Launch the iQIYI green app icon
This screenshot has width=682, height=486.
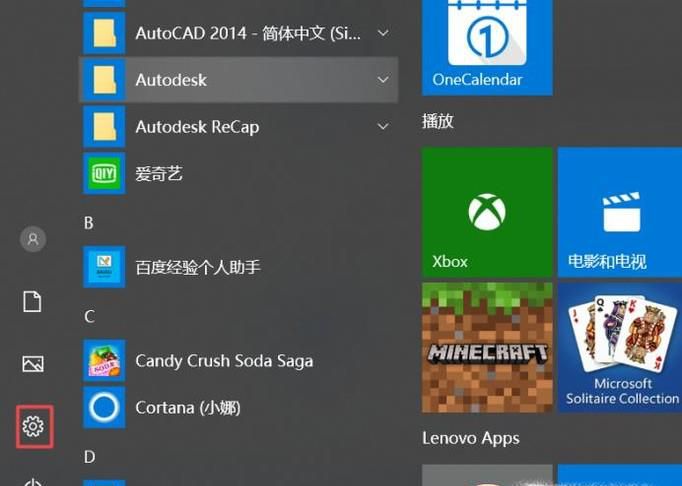click(104, 173)
